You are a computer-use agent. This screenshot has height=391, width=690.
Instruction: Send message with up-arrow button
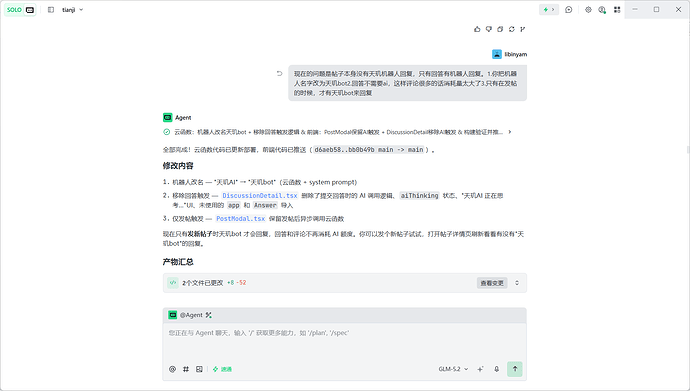(x=515, y=369)
